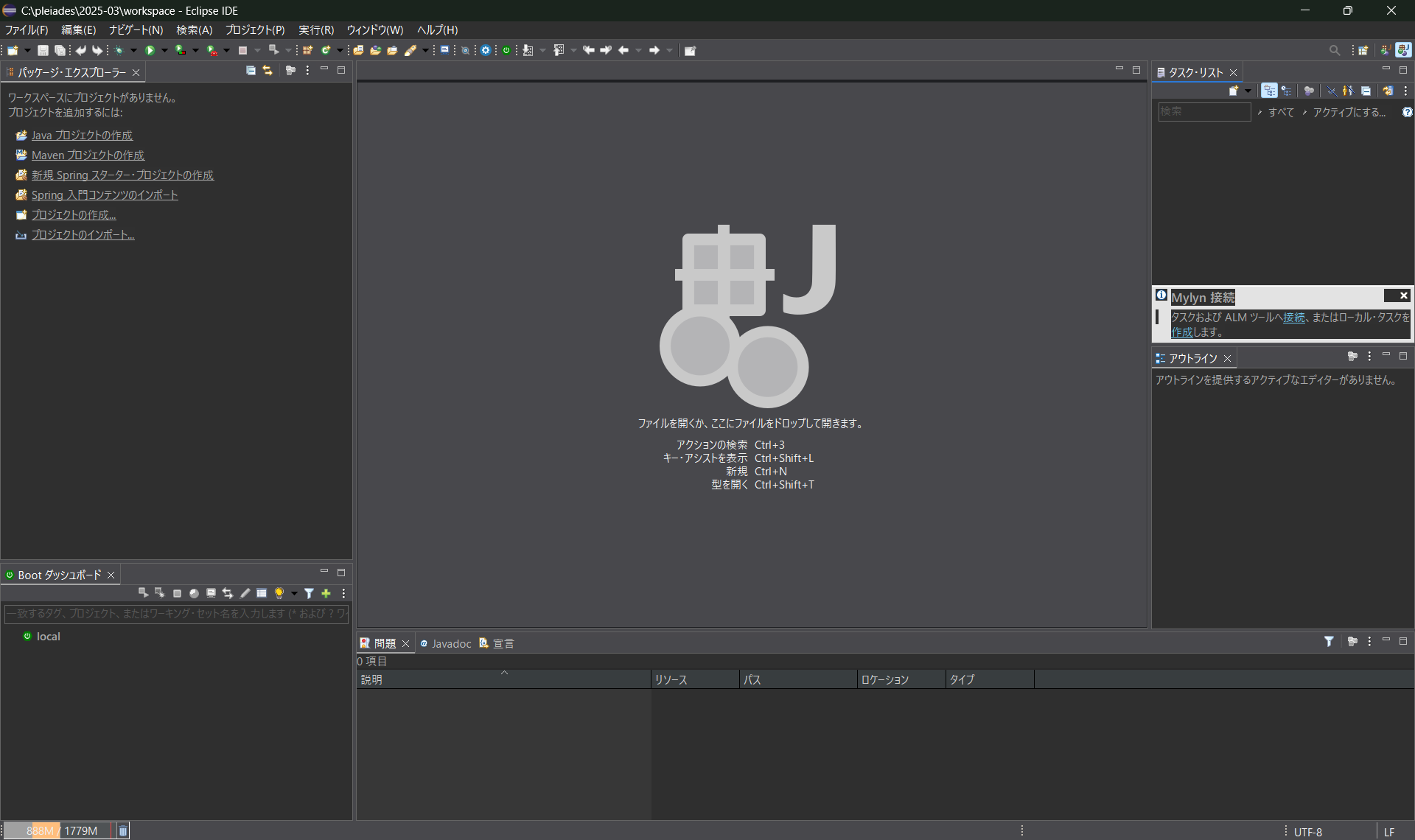This screenshot has width=1415, height=840.
Task: Click the green Run button in toolbar
Action: point(150,50)
